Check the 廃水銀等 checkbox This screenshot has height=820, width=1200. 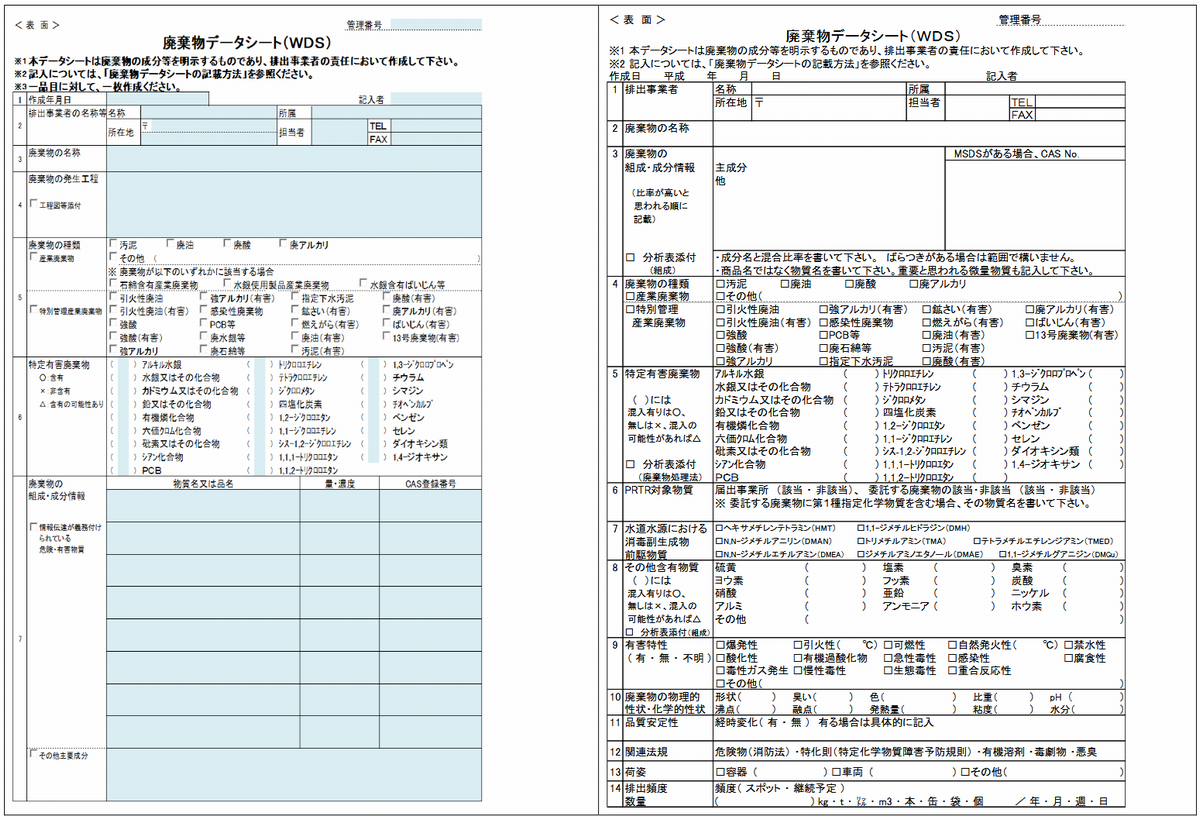click(x=204, y=339)
